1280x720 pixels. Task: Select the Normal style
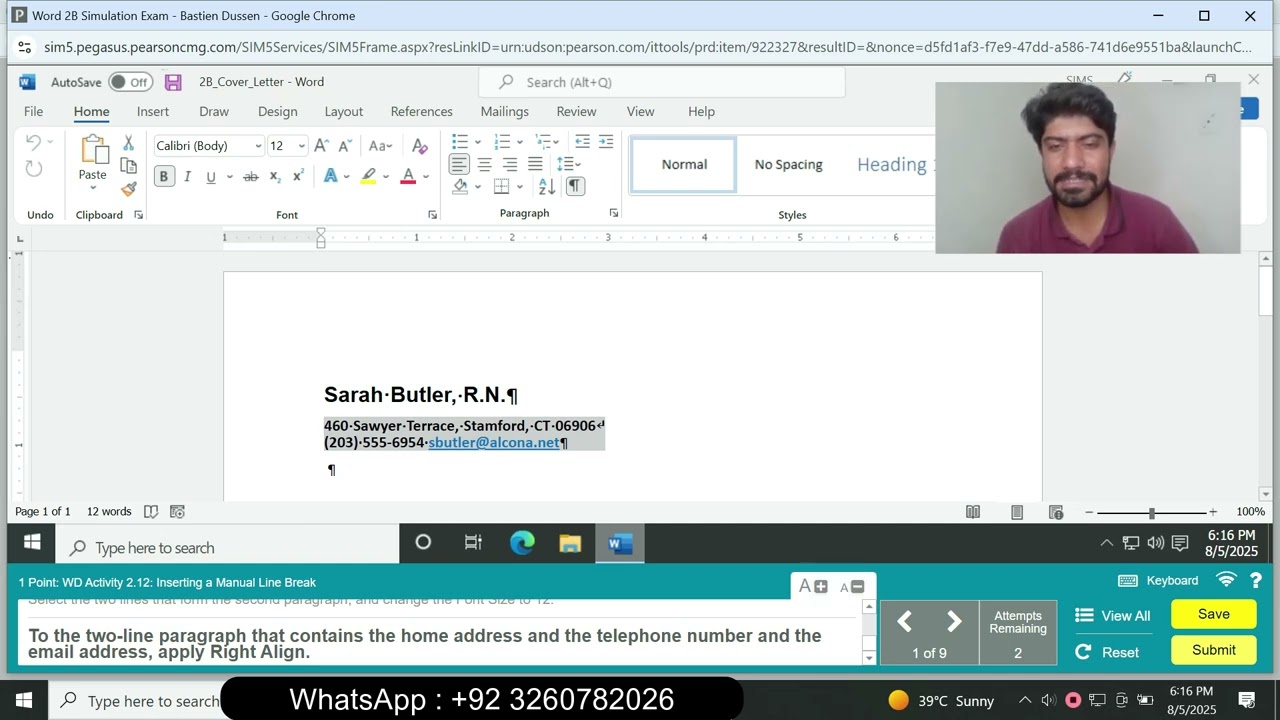click(x=684, y=165)
